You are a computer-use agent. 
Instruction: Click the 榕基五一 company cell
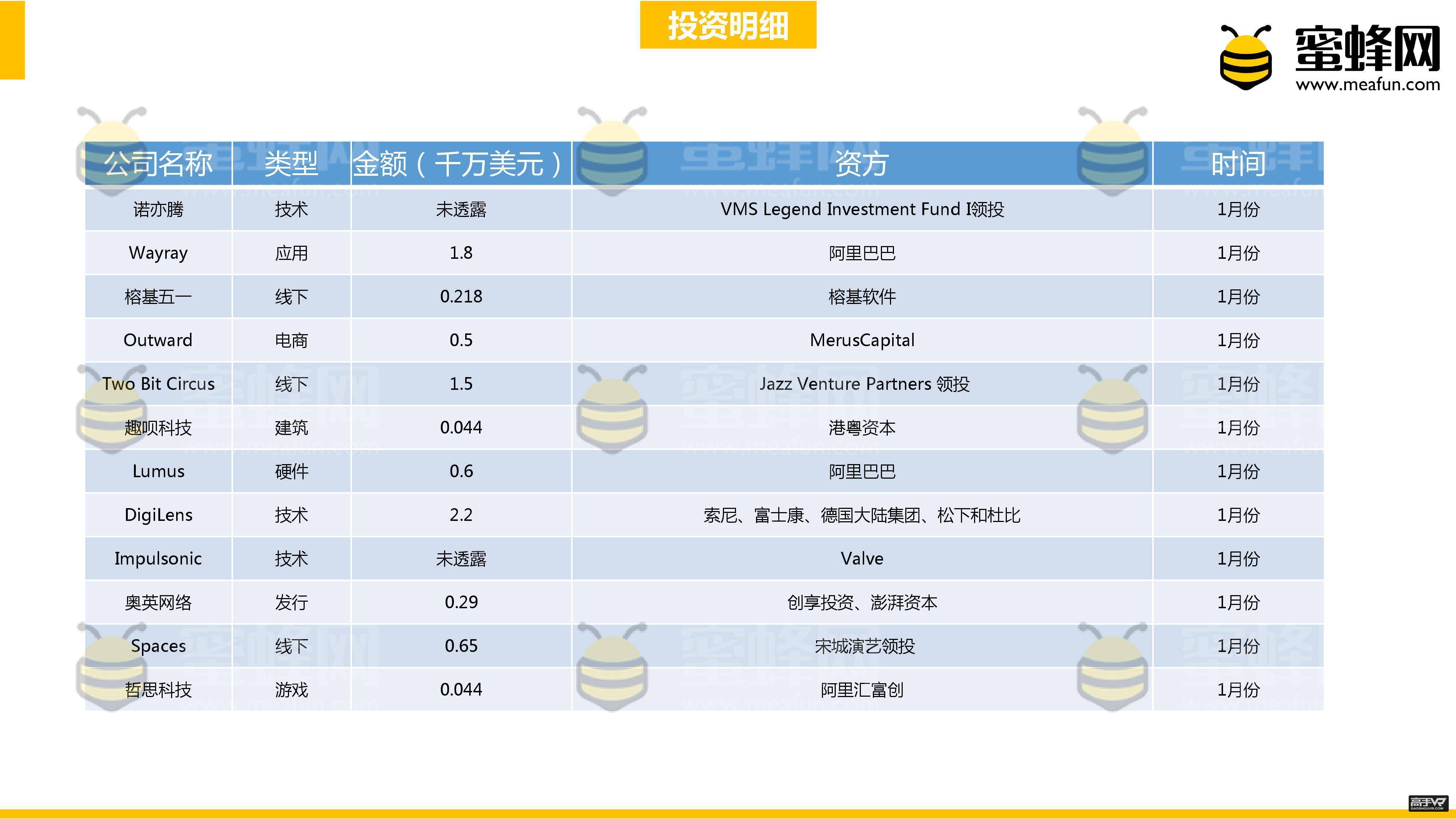point(158,297)
